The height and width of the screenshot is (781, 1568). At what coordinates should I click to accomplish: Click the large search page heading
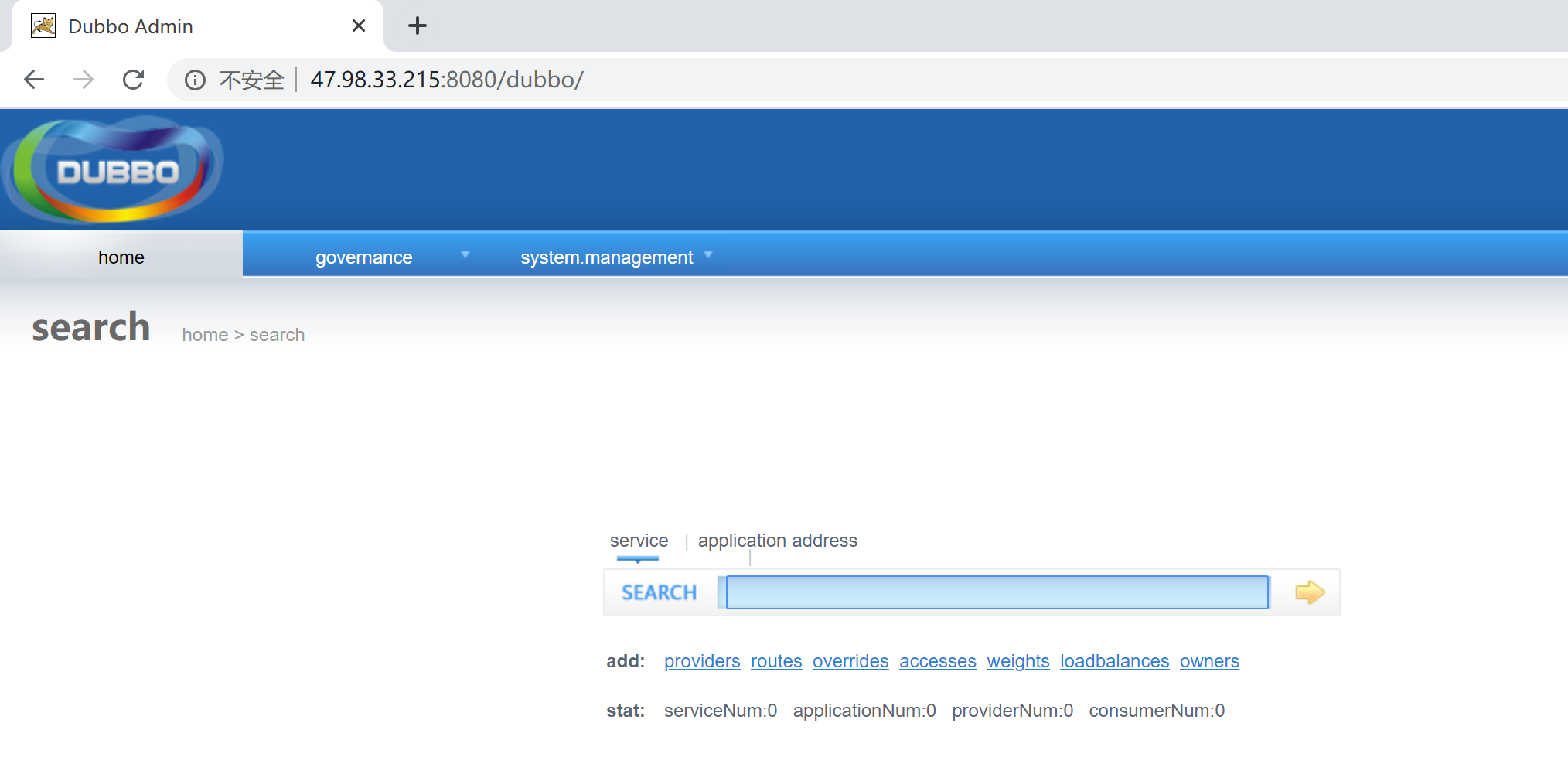91,327
